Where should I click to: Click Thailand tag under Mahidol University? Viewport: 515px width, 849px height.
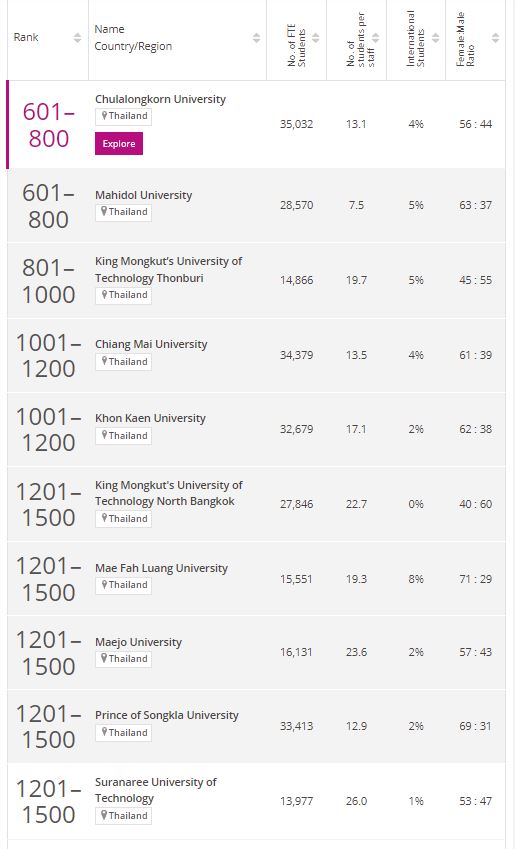[123, 212]
